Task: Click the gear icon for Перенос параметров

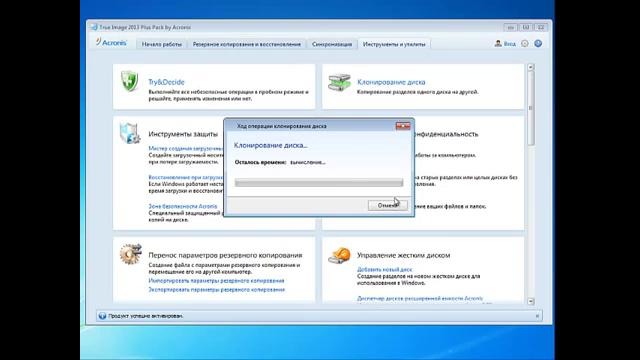Action: coord(131,254)
